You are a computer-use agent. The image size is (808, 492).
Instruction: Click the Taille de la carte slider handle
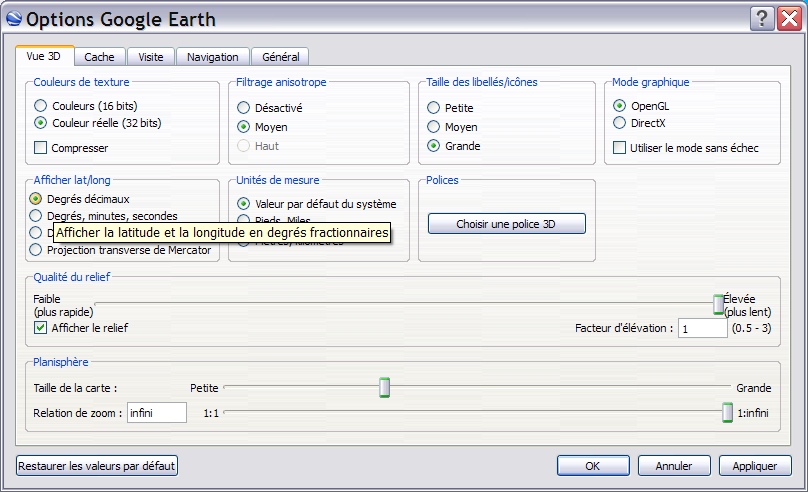(384, 387)
